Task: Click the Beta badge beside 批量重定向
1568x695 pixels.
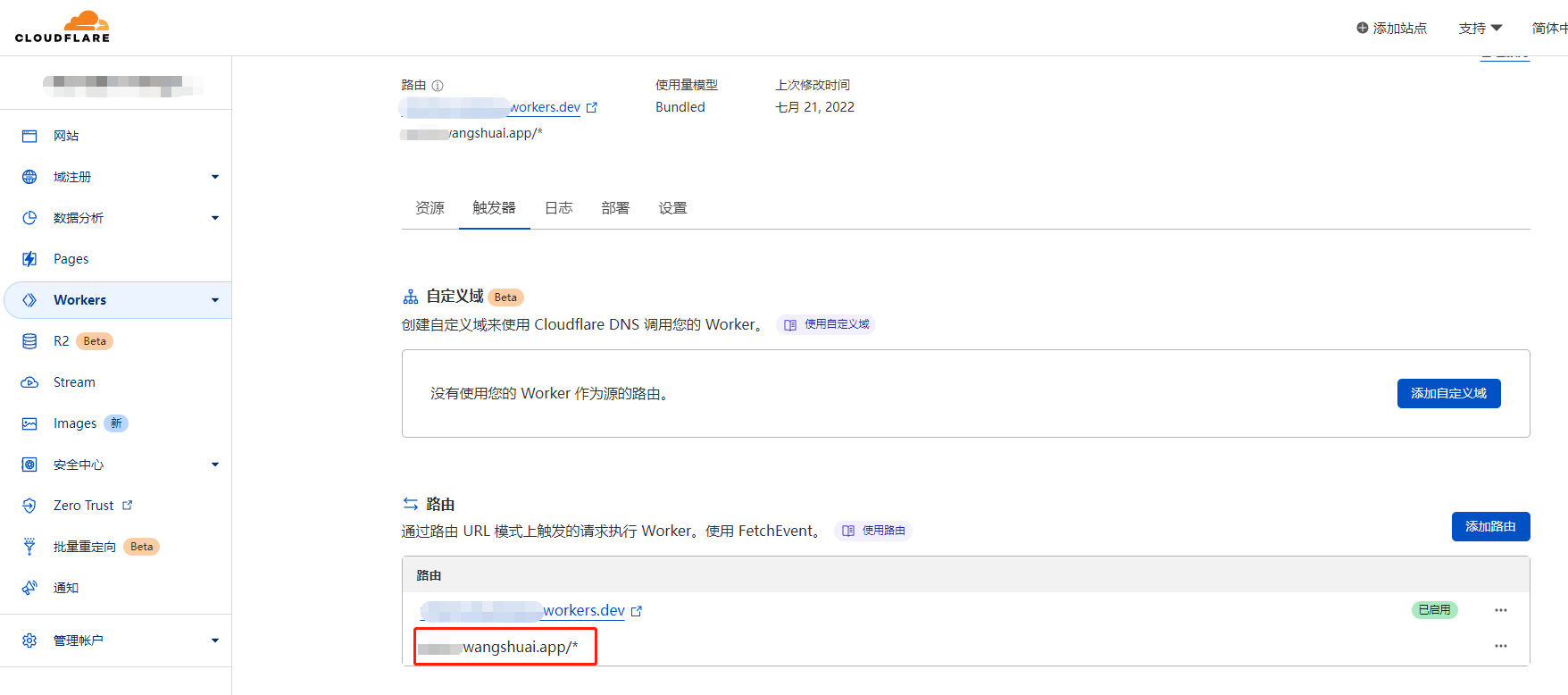Action: (x=141, y=547)
